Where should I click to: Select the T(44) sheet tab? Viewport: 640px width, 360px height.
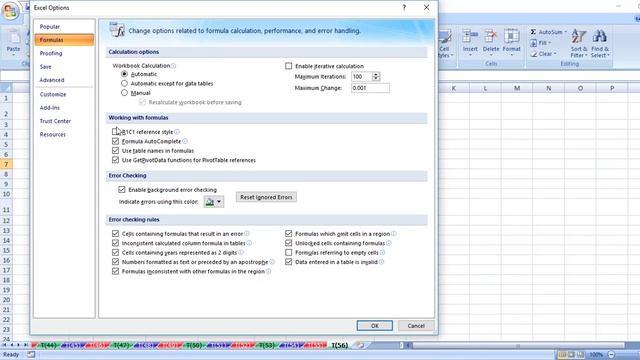48,345
